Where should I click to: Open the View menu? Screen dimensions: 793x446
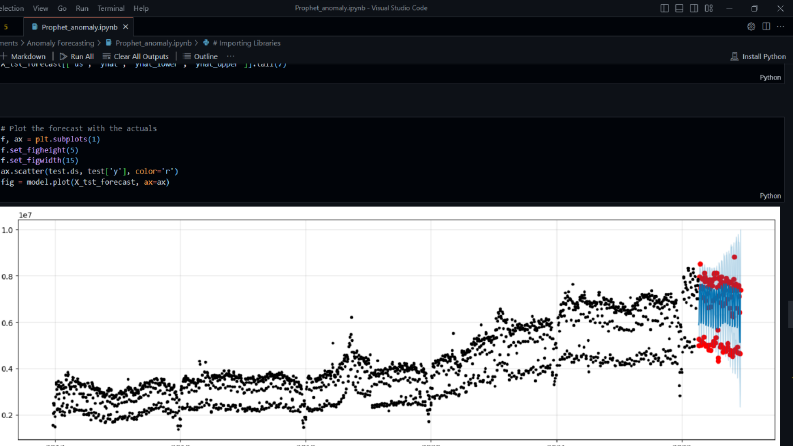(40, 8)
